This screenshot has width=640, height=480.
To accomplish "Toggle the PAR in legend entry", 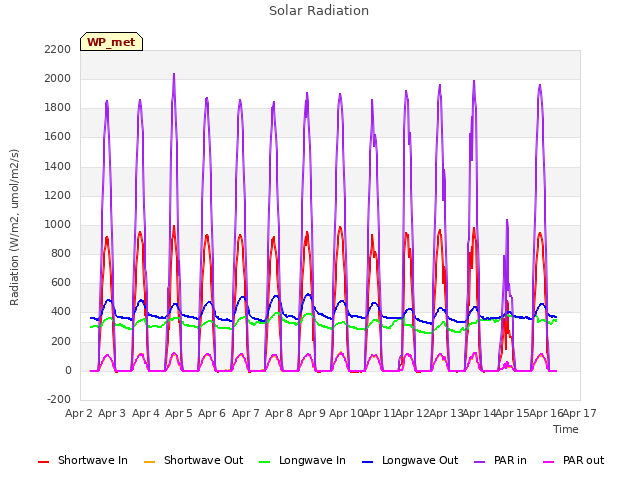I will [x=500, y=460].
